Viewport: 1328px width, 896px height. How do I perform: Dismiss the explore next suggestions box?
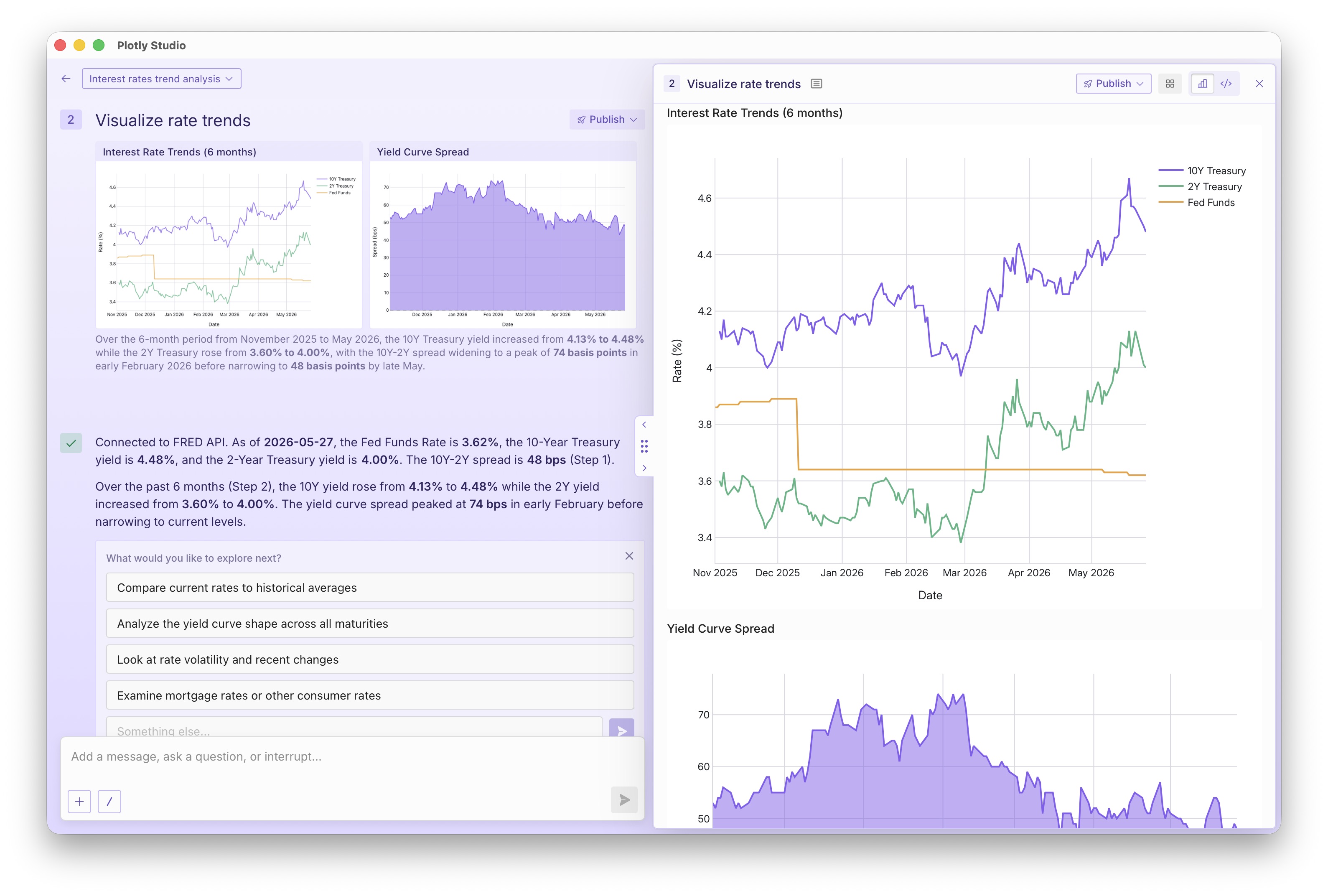(x=629, y=556)
